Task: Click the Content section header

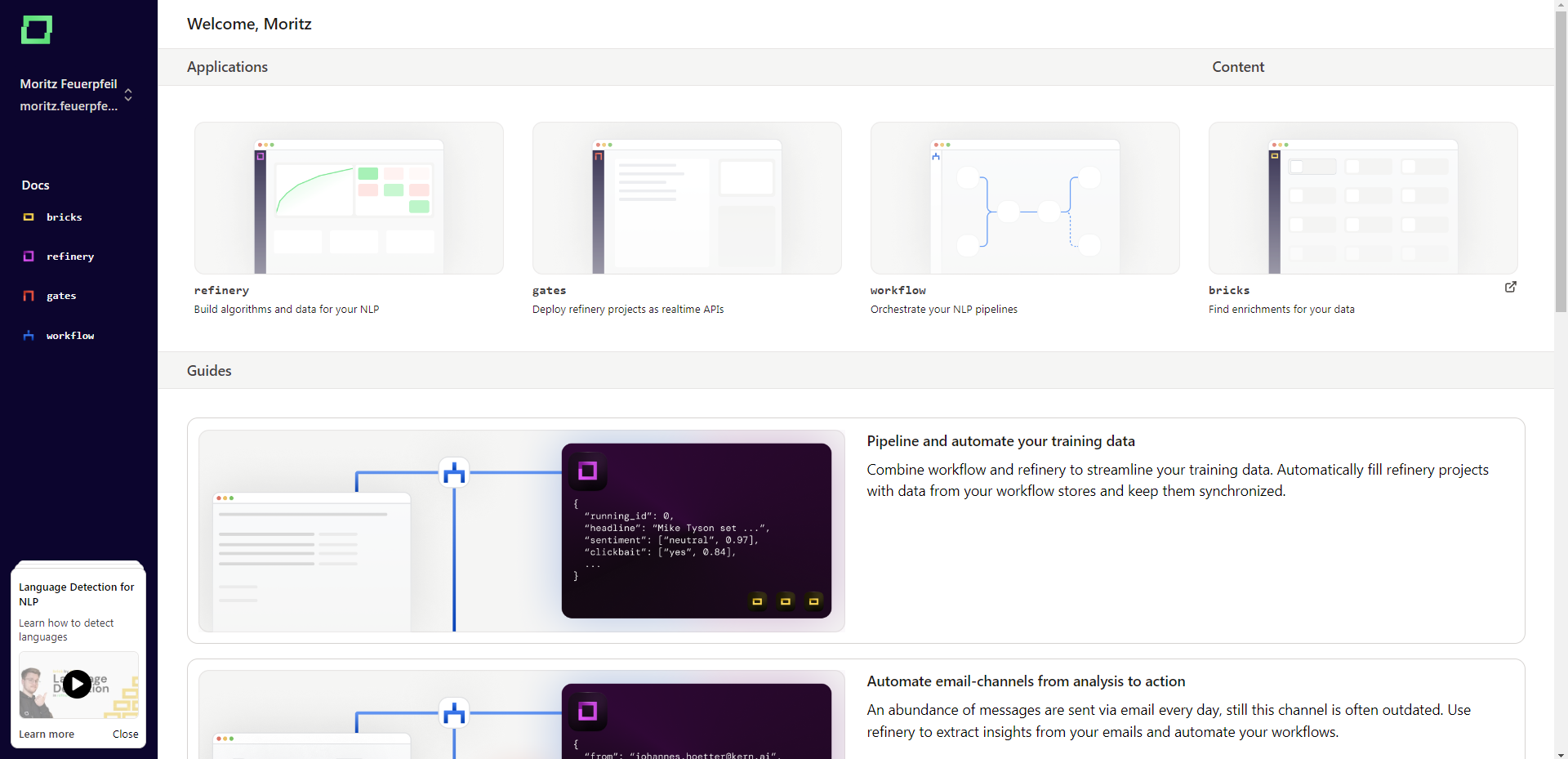Action: (x=1238, y=67)
